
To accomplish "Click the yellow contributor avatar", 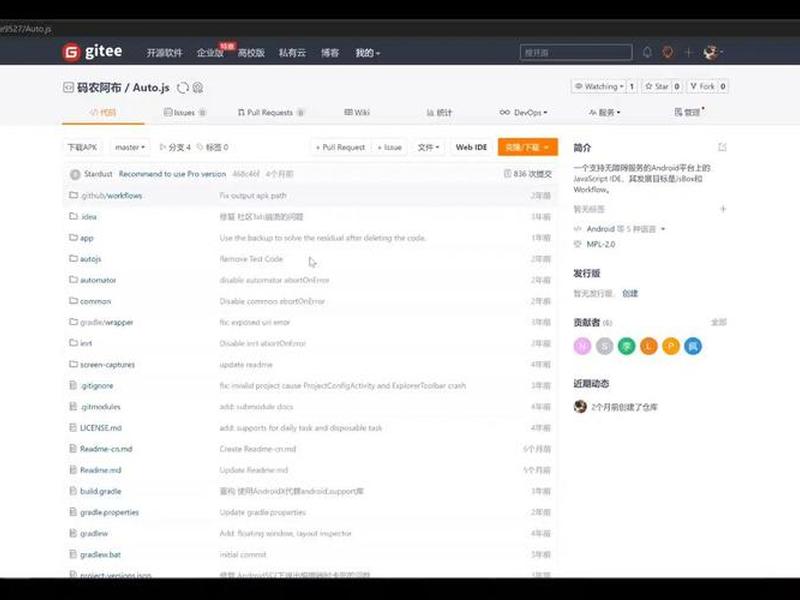I will pyautogui.click(x=671, y=346).
